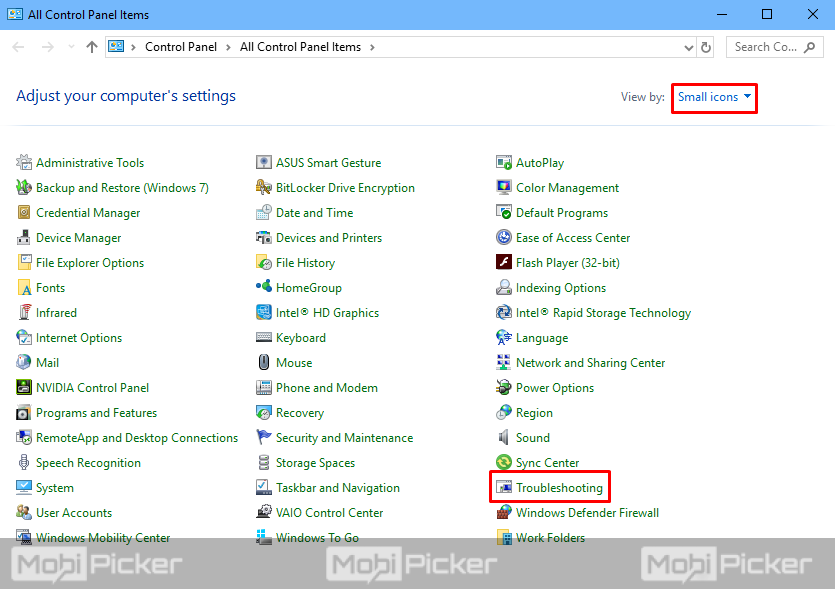Viewport: 835px width, 589px height.
Task: Open the Recovery link
Action: pos(300,413)
